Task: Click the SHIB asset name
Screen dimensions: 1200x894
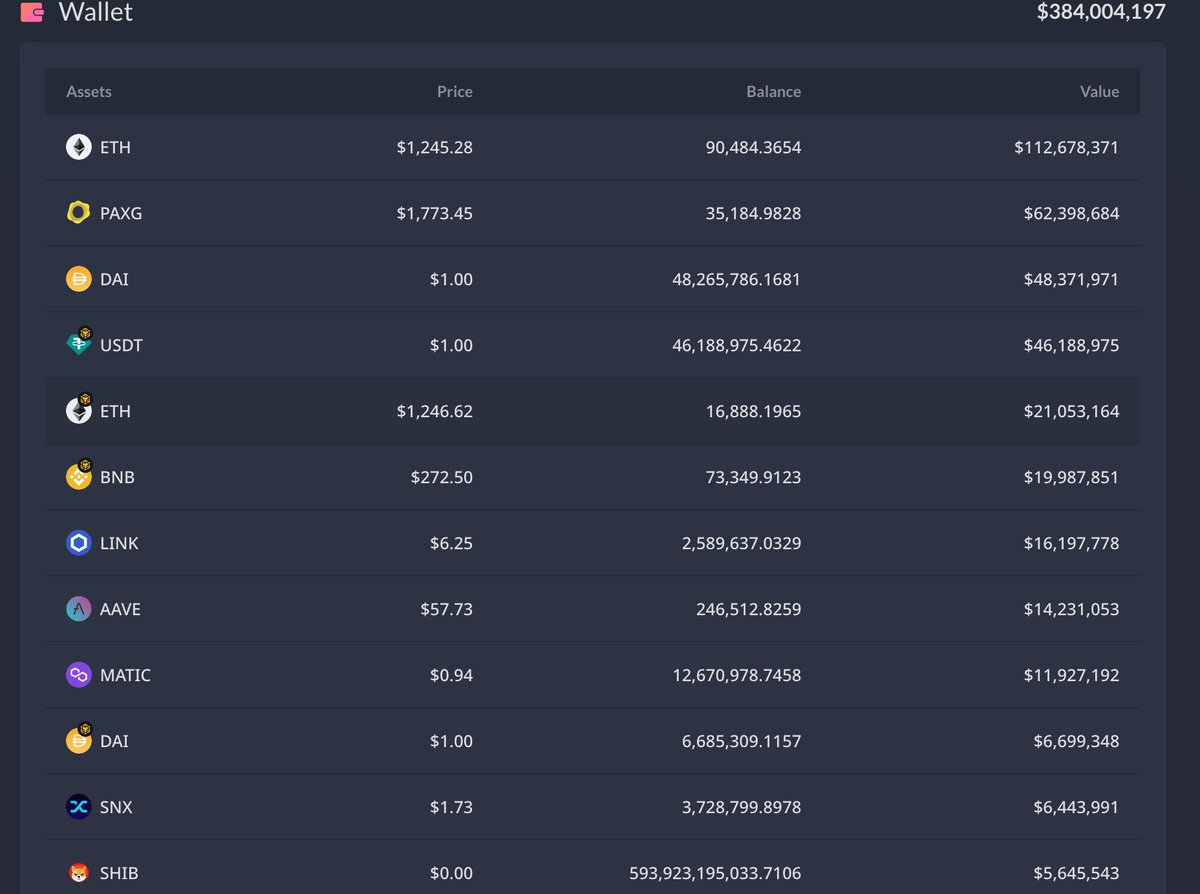Action: tap(119, 873)
